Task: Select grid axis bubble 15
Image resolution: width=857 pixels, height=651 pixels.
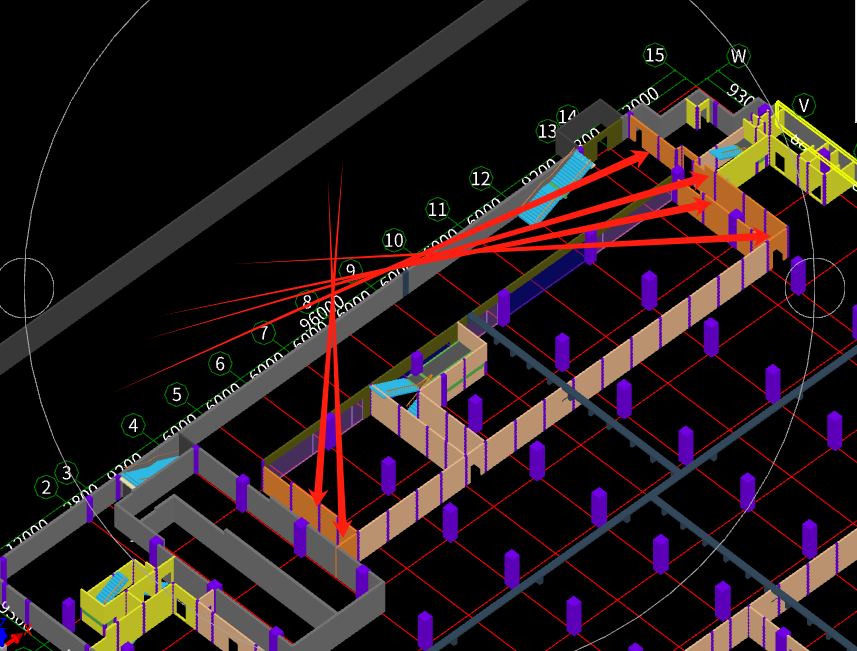Action: (x=655, y=55)
